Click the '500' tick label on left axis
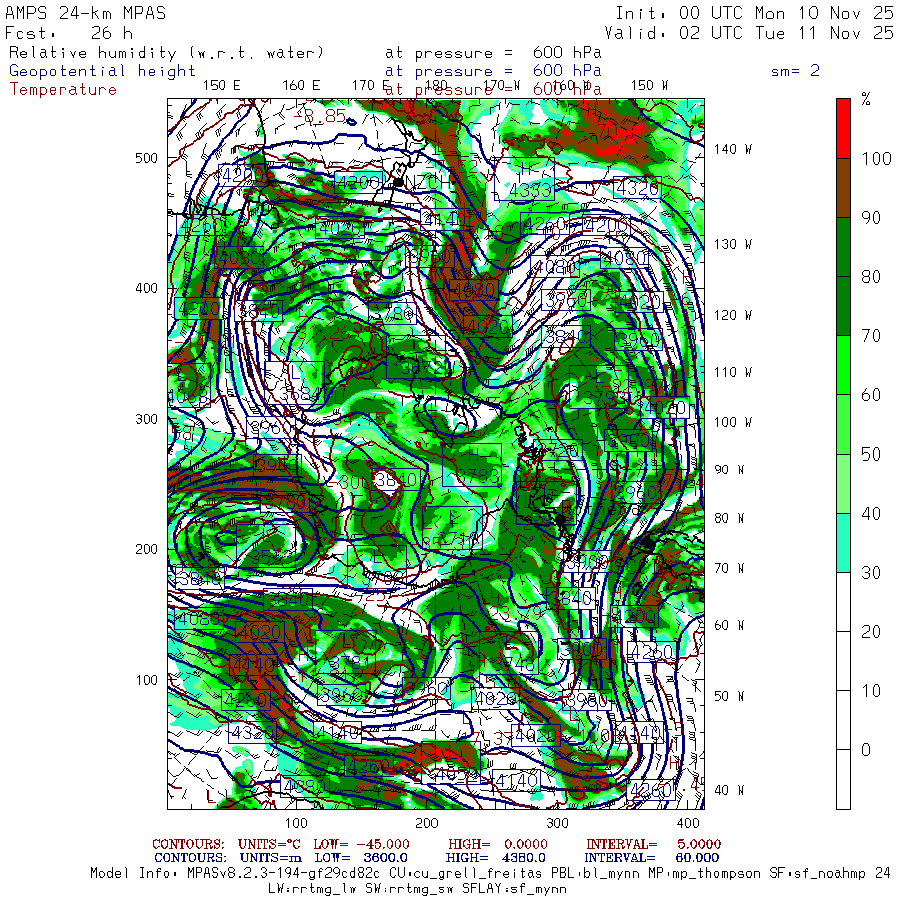Image resolution: width=900 pixels, height=900 pixels. [x=146, y=158]
